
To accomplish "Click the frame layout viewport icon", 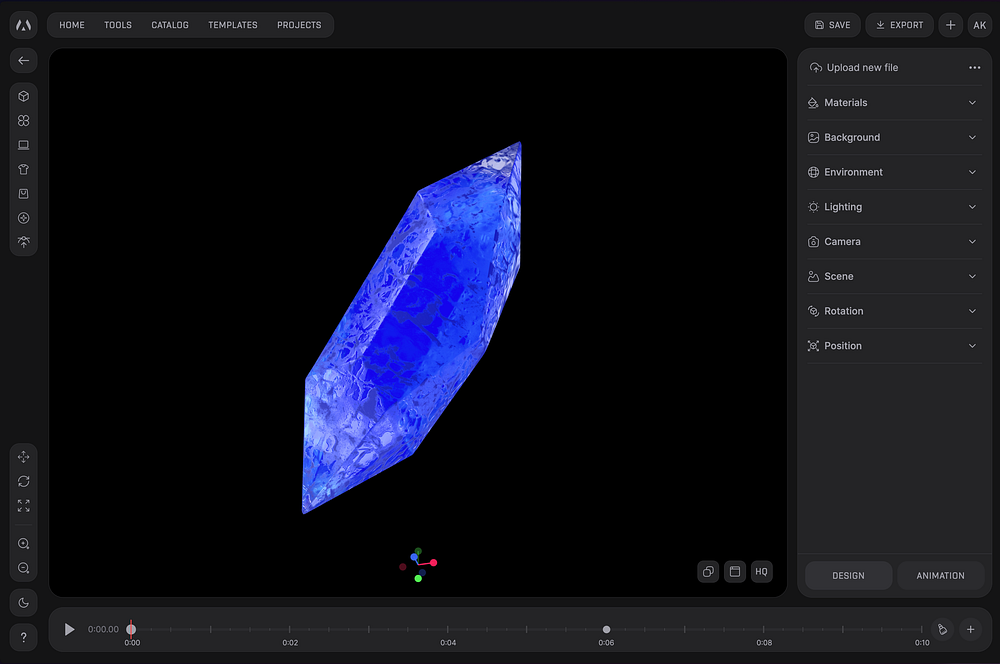I will click(x=735, y=572).
